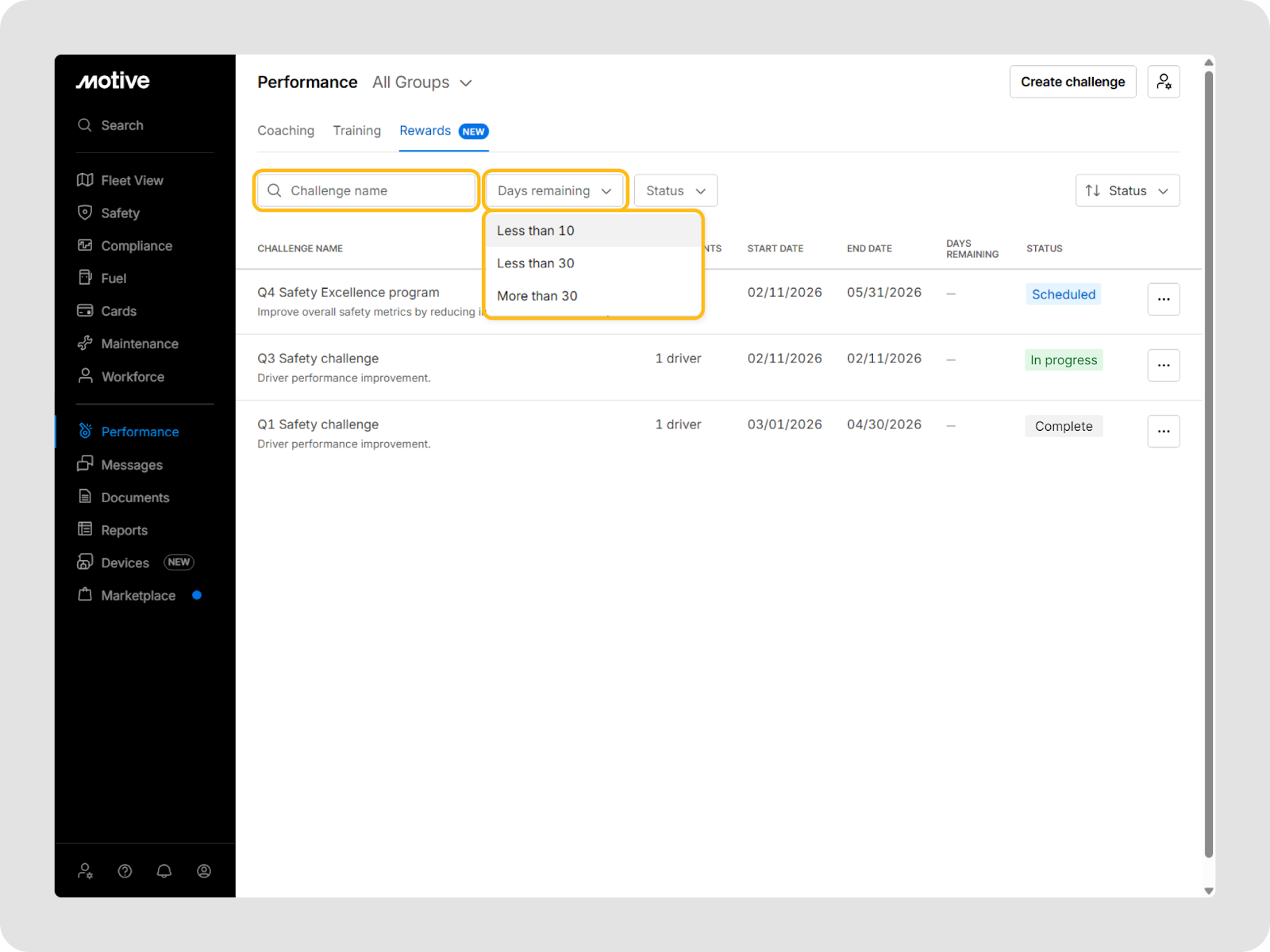Open user settings icon beside Create challenge
1270x952 pixels.
[1163, 82]
